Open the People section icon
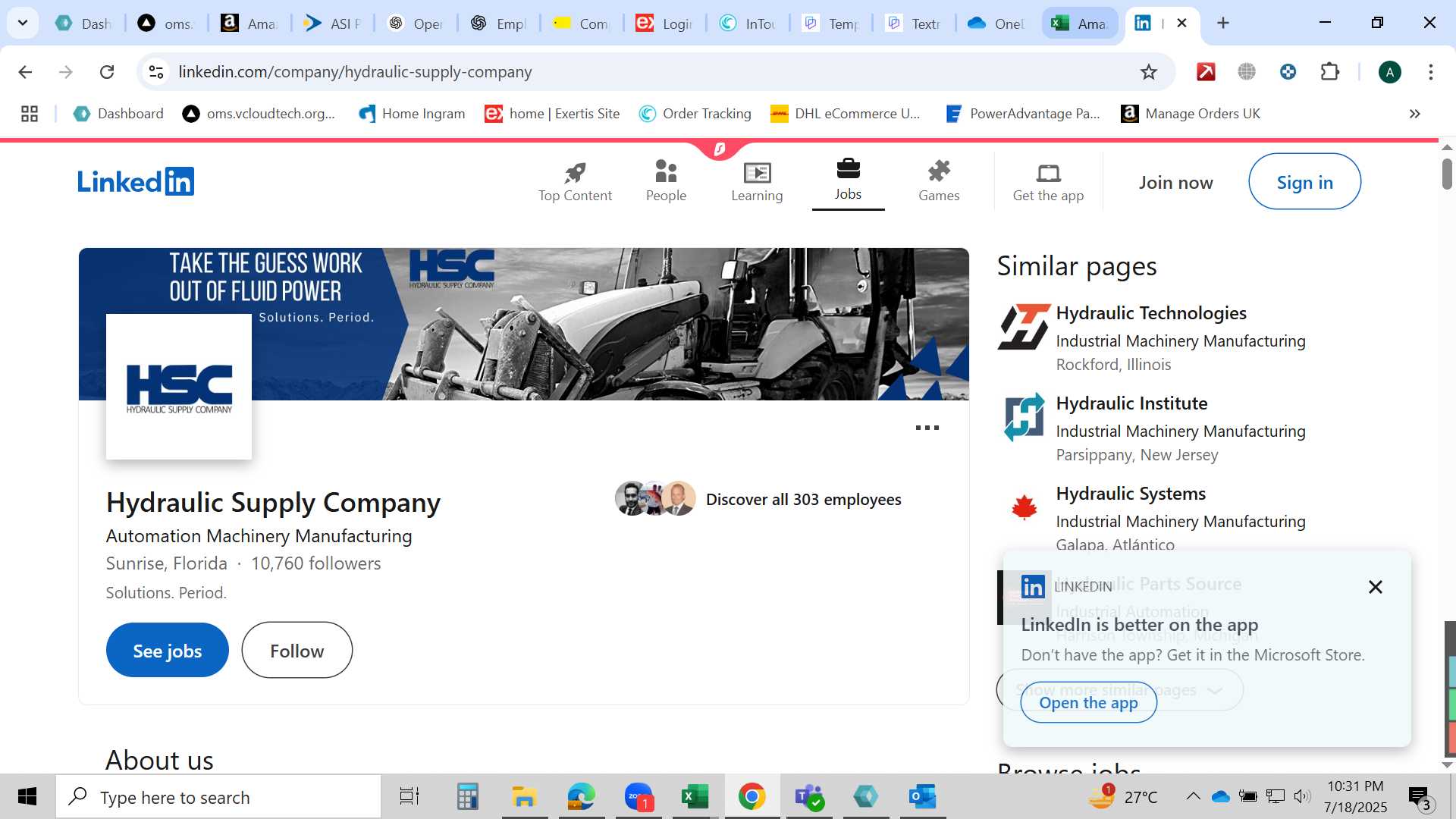1456x819 pixels. (x=666, y=171)
